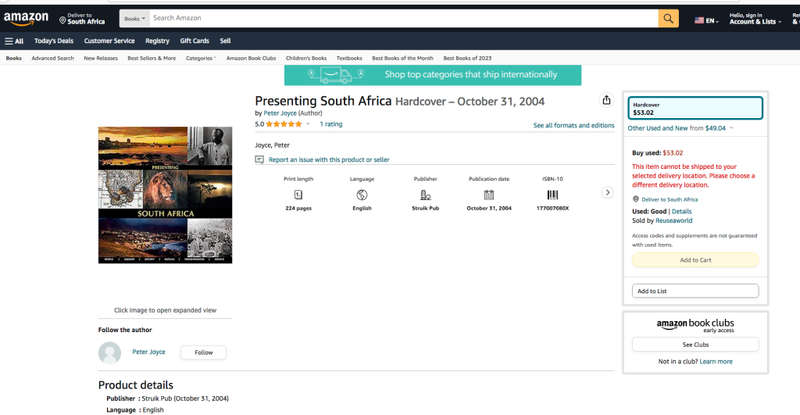Submit search with magnifier button
800x415 pixels.
click(668, 18)
